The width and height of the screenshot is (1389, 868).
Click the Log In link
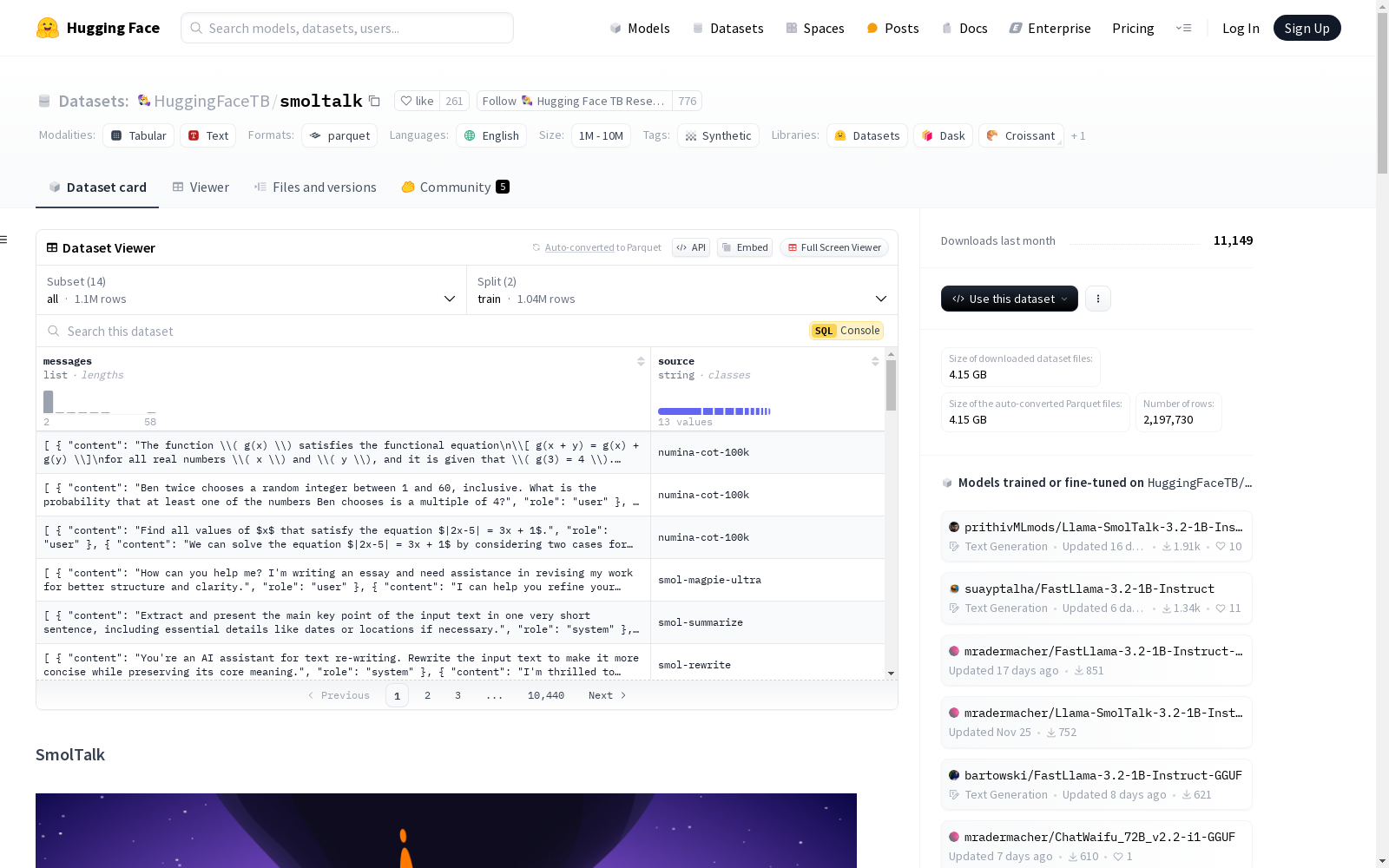point(1241,28)
